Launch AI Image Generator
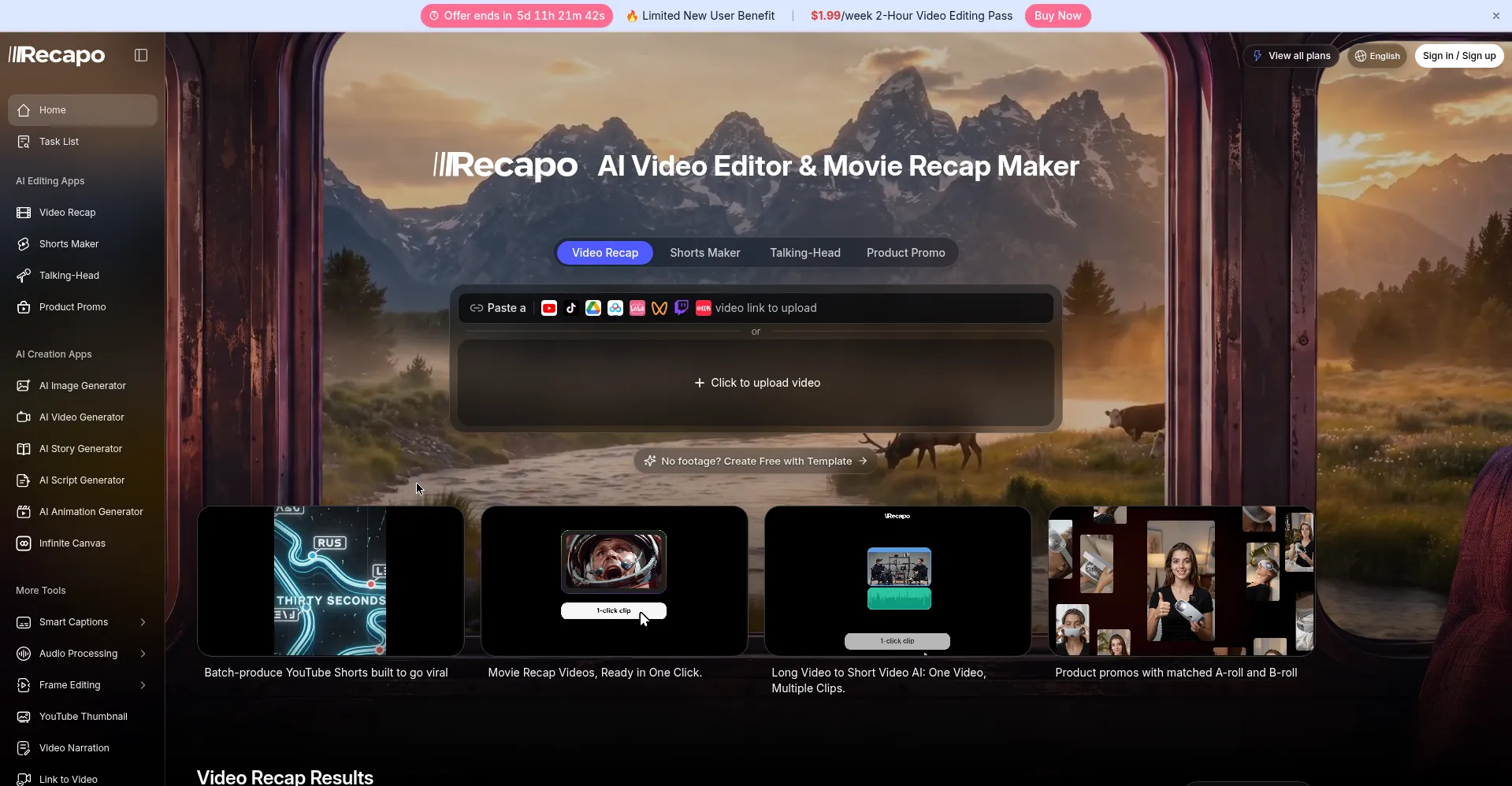This screenshot has height=786, width=1512. [83, 386]
